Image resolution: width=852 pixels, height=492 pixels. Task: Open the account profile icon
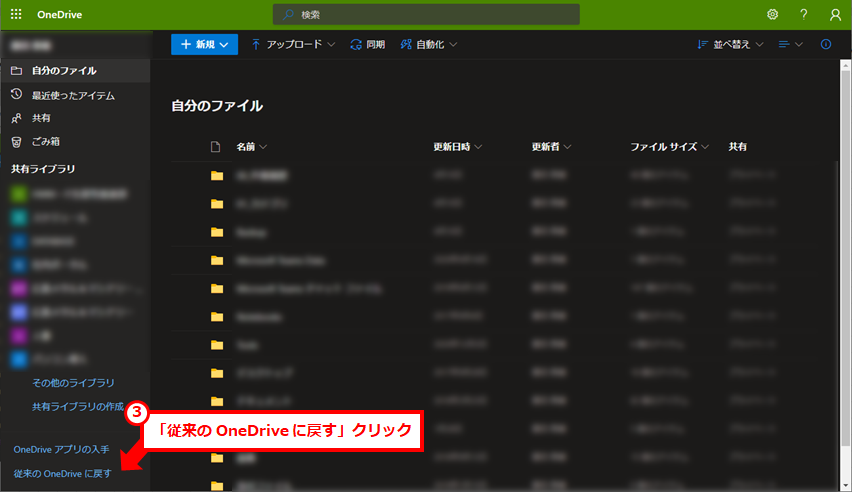click(835, 15)
